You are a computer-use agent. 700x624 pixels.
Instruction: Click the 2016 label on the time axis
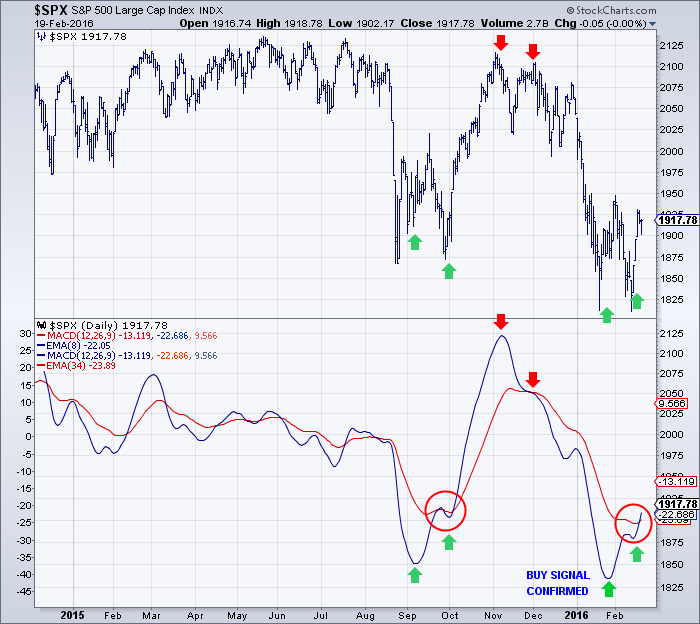coord(577,615)
